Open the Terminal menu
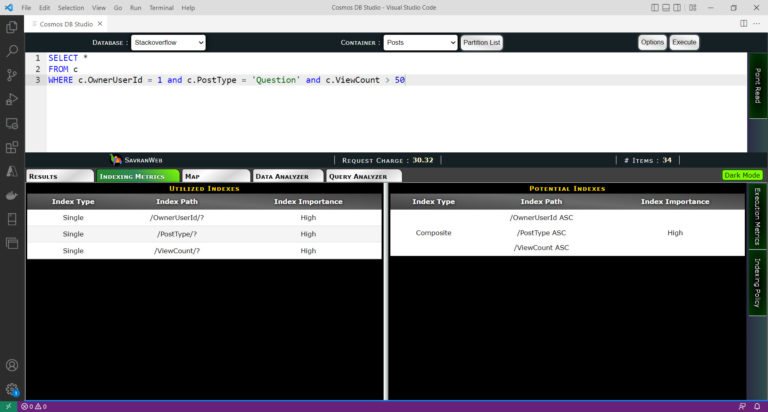This screenshot has height=412, width=768. (161, 7)
